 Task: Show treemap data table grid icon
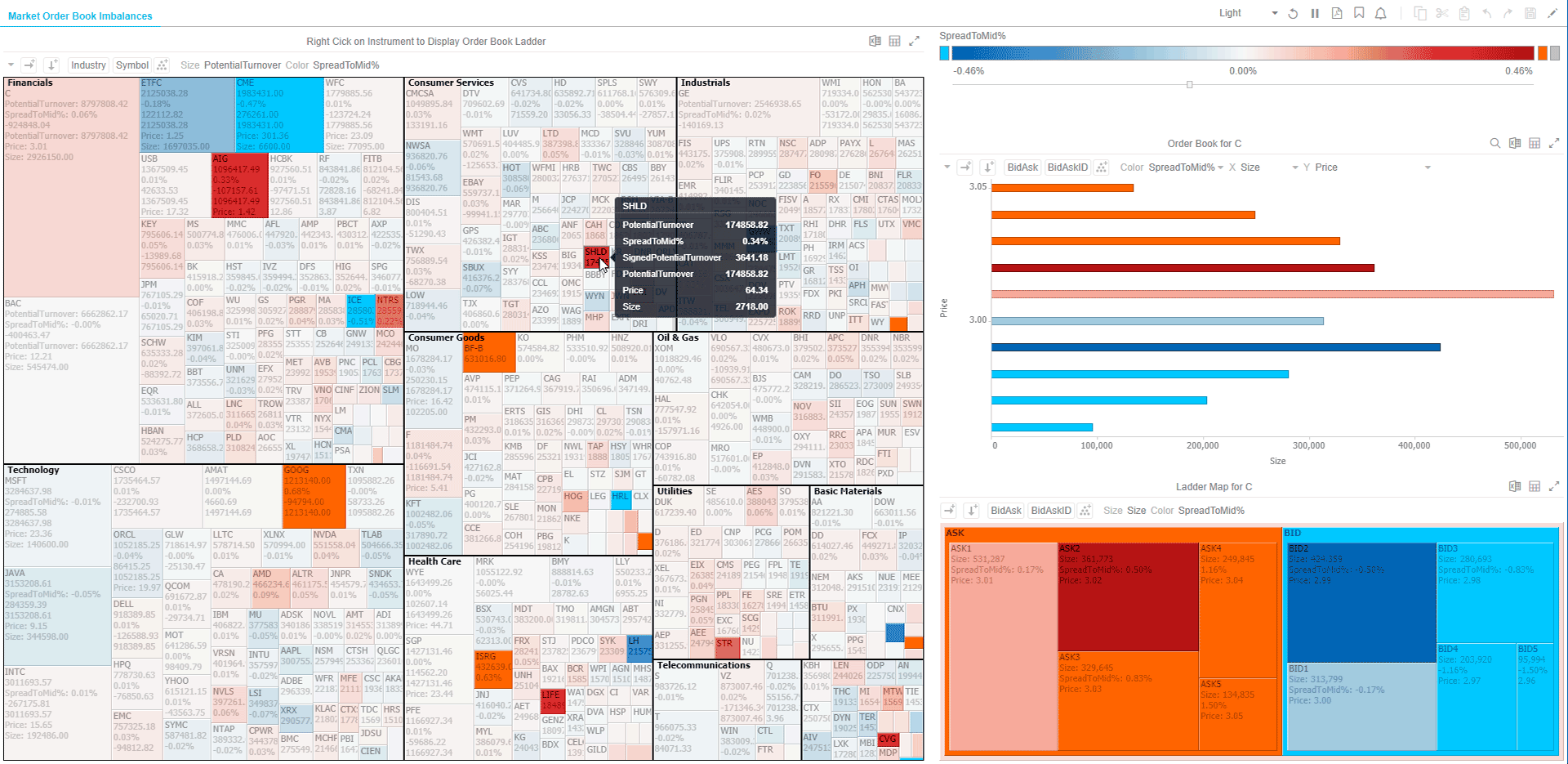894,41
